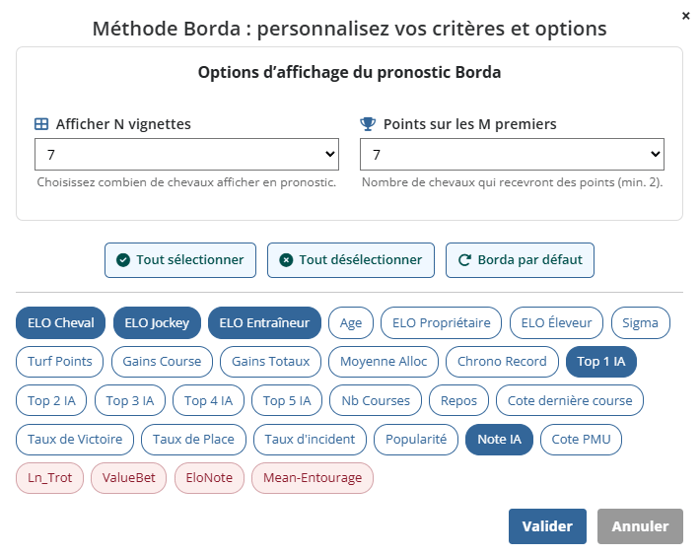Viewport: 700px width, 555px height.
Task: Enable the Popularité criterion pill
Action: 416,439
